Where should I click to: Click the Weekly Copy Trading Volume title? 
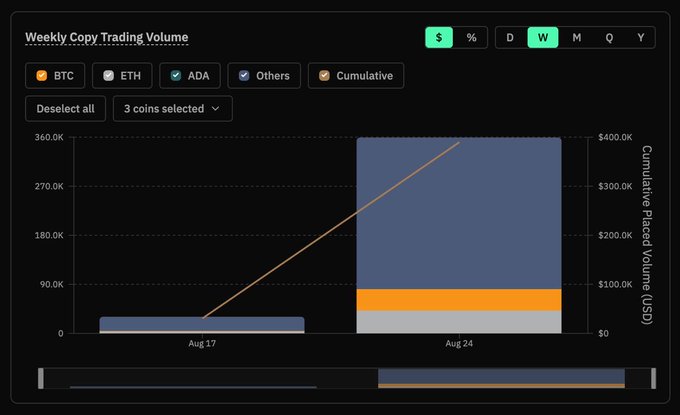[107, 37]
